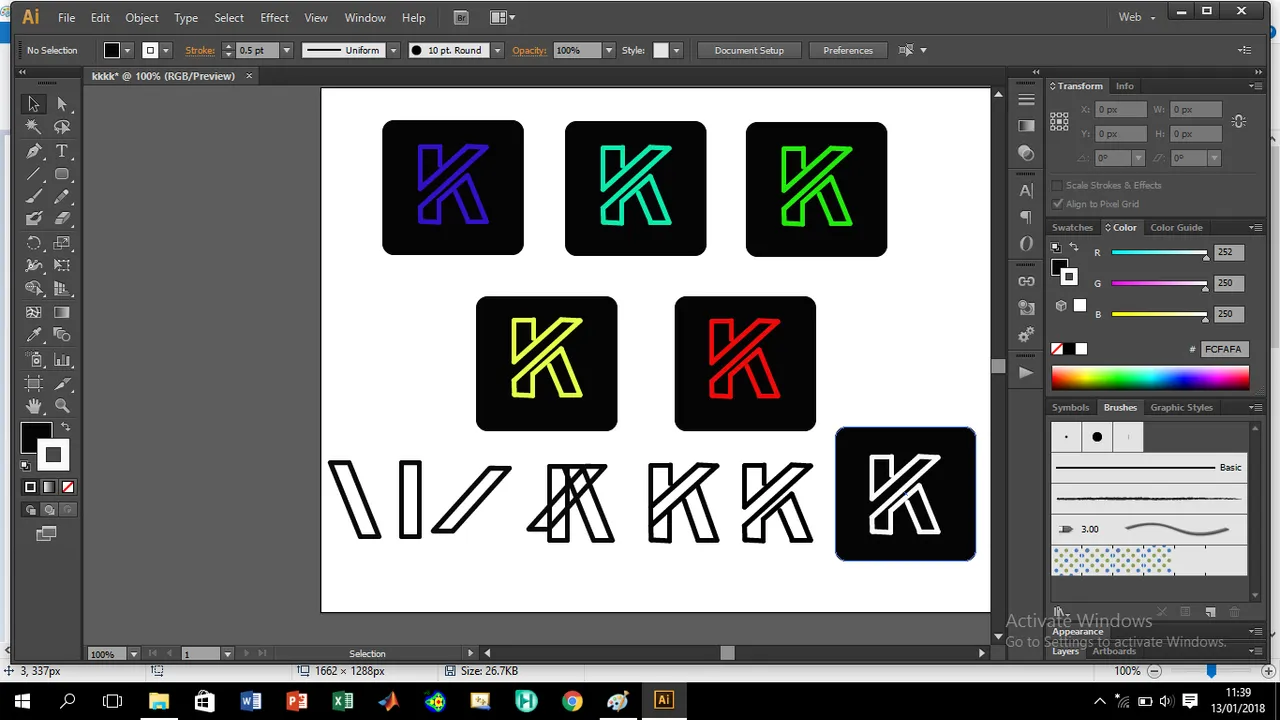1280x720 pixels.
Task: Click the RGB color spectrum bar
Action: 1150,378
